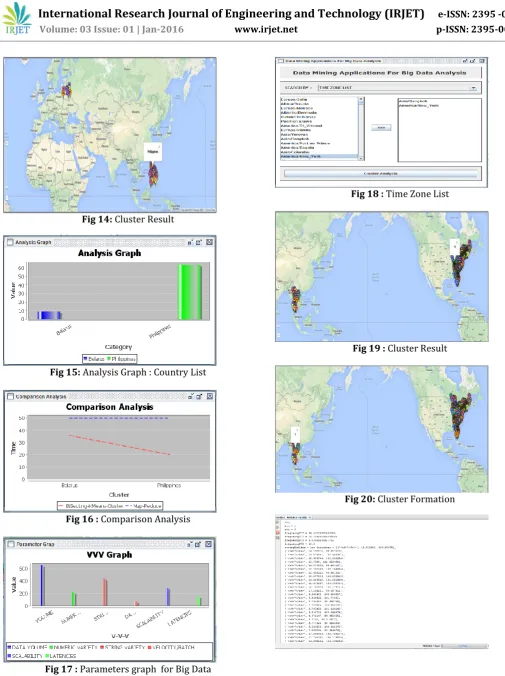The image size is (505, 676).
Task: Click the IRJET logo in the header
Action: 17,19
